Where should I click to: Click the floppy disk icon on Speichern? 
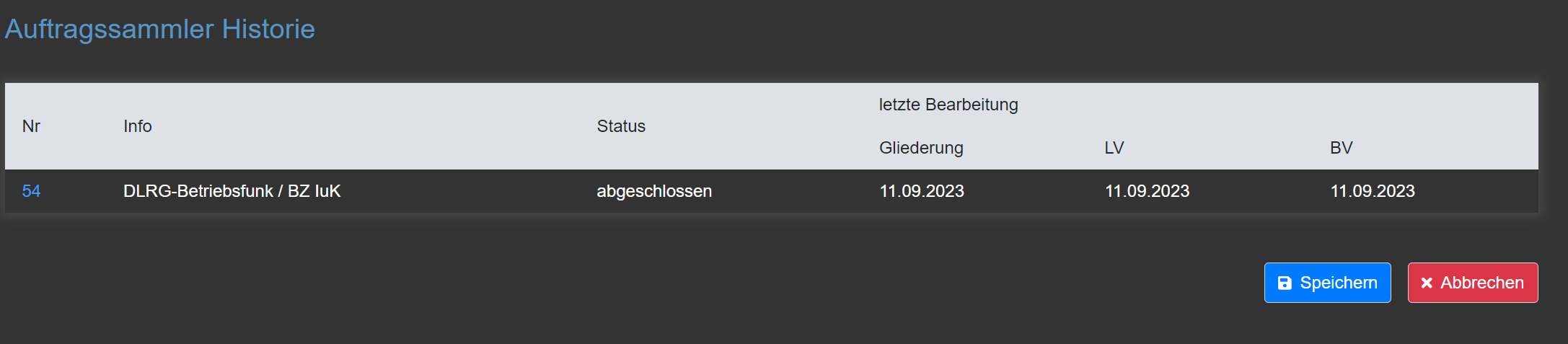pos(1285,283)
